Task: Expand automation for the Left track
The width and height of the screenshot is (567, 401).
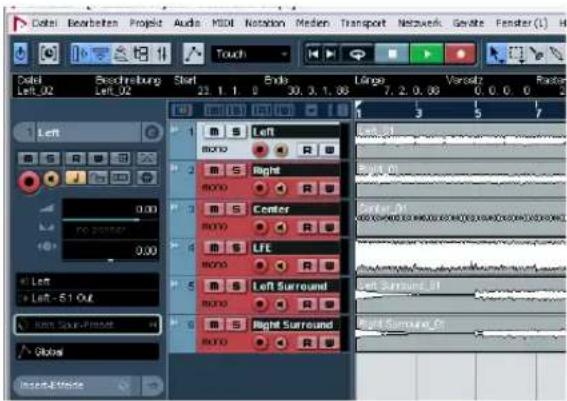Action: [175, 129]
